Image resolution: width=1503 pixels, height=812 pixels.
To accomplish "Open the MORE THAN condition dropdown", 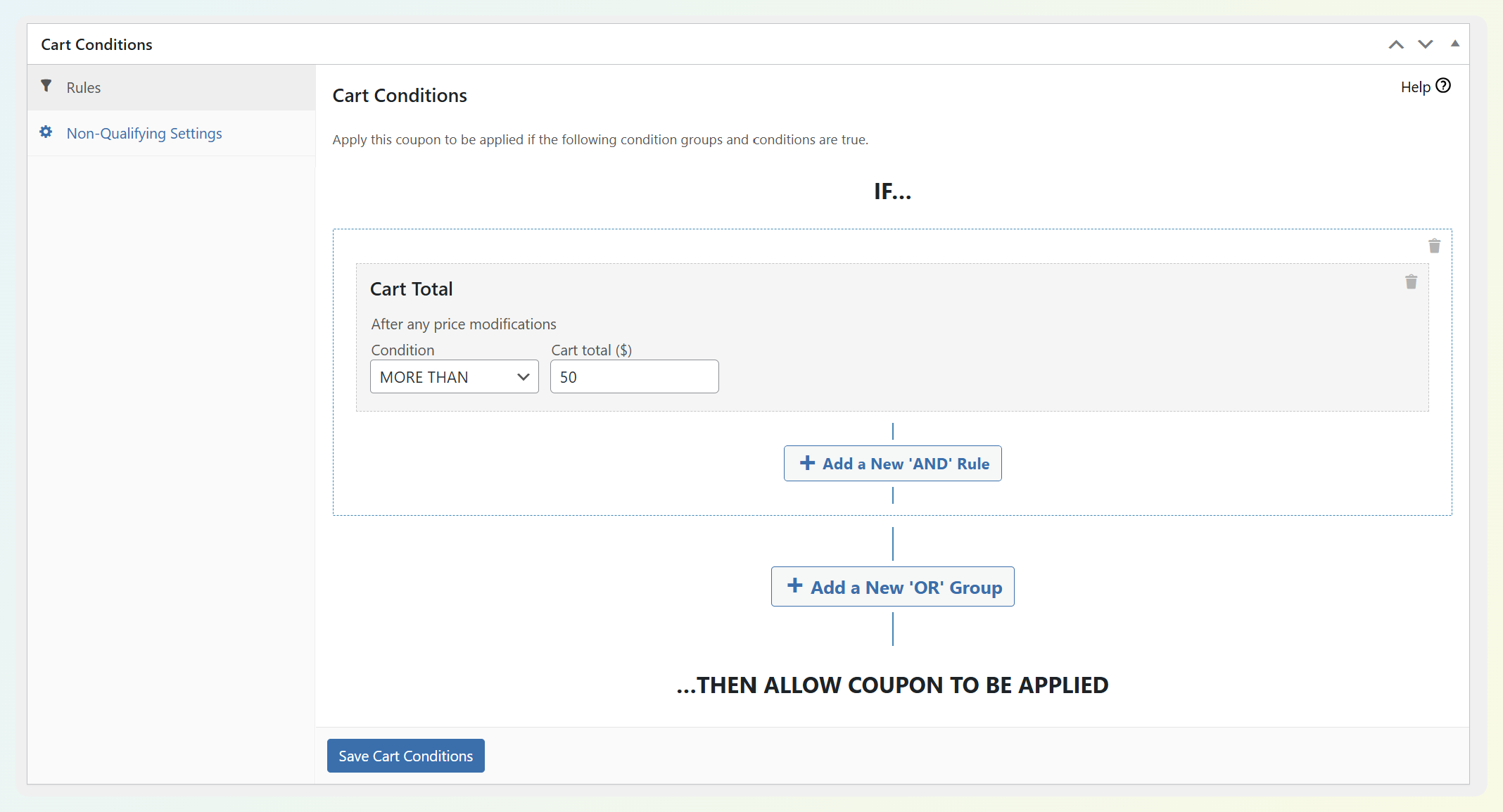I will pyautogui.click(x=454, y=377).
